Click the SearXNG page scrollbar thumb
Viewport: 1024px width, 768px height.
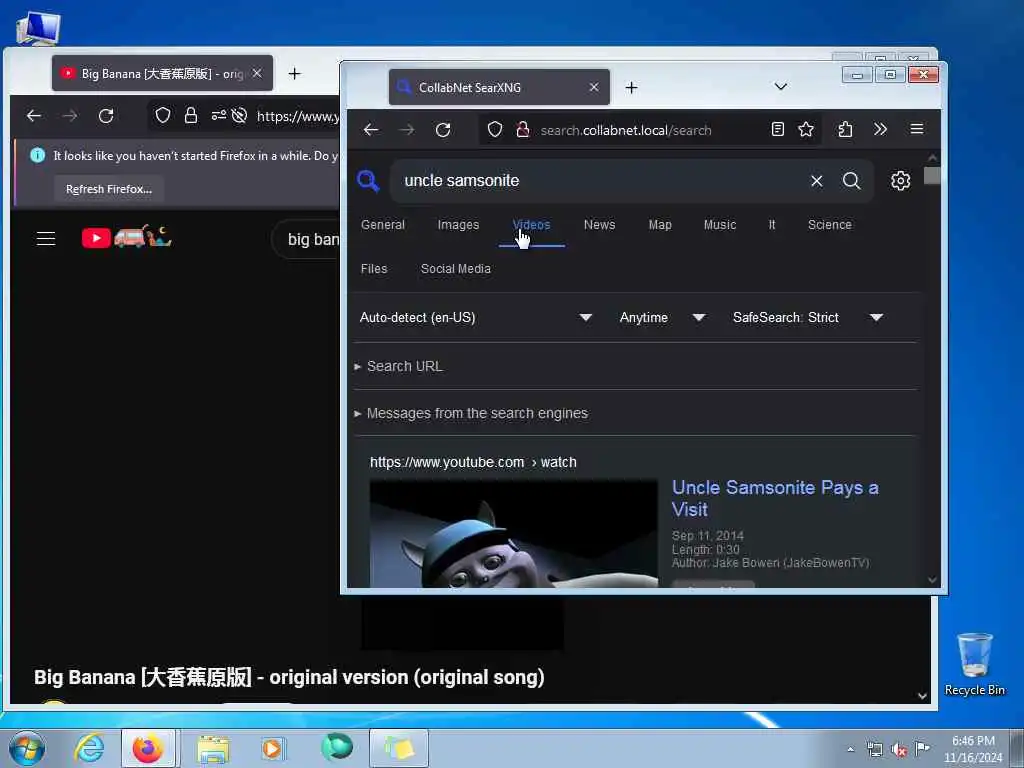(932, 176)
